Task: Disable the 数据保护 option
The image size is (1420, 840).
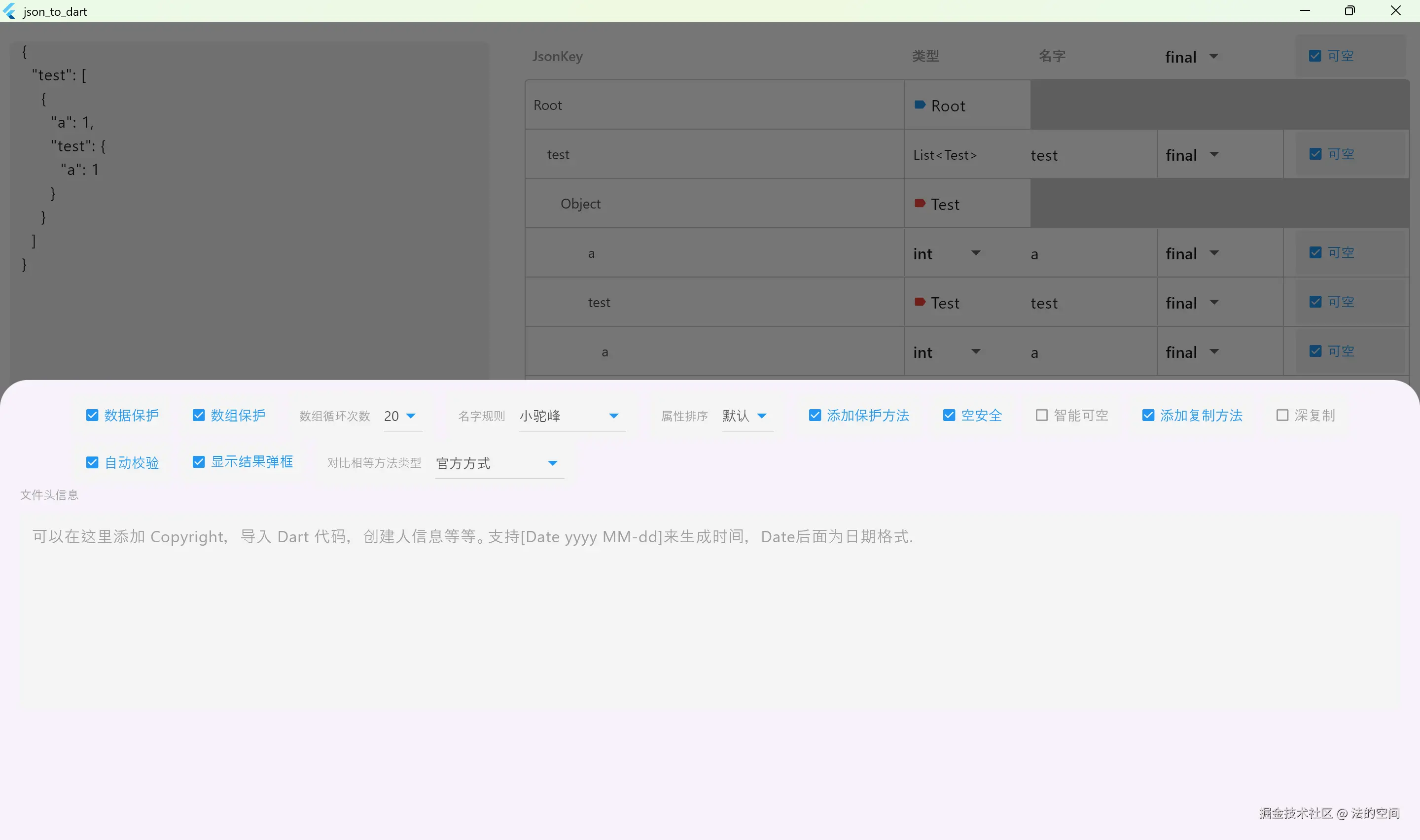Action: click(x=92, y=415)
